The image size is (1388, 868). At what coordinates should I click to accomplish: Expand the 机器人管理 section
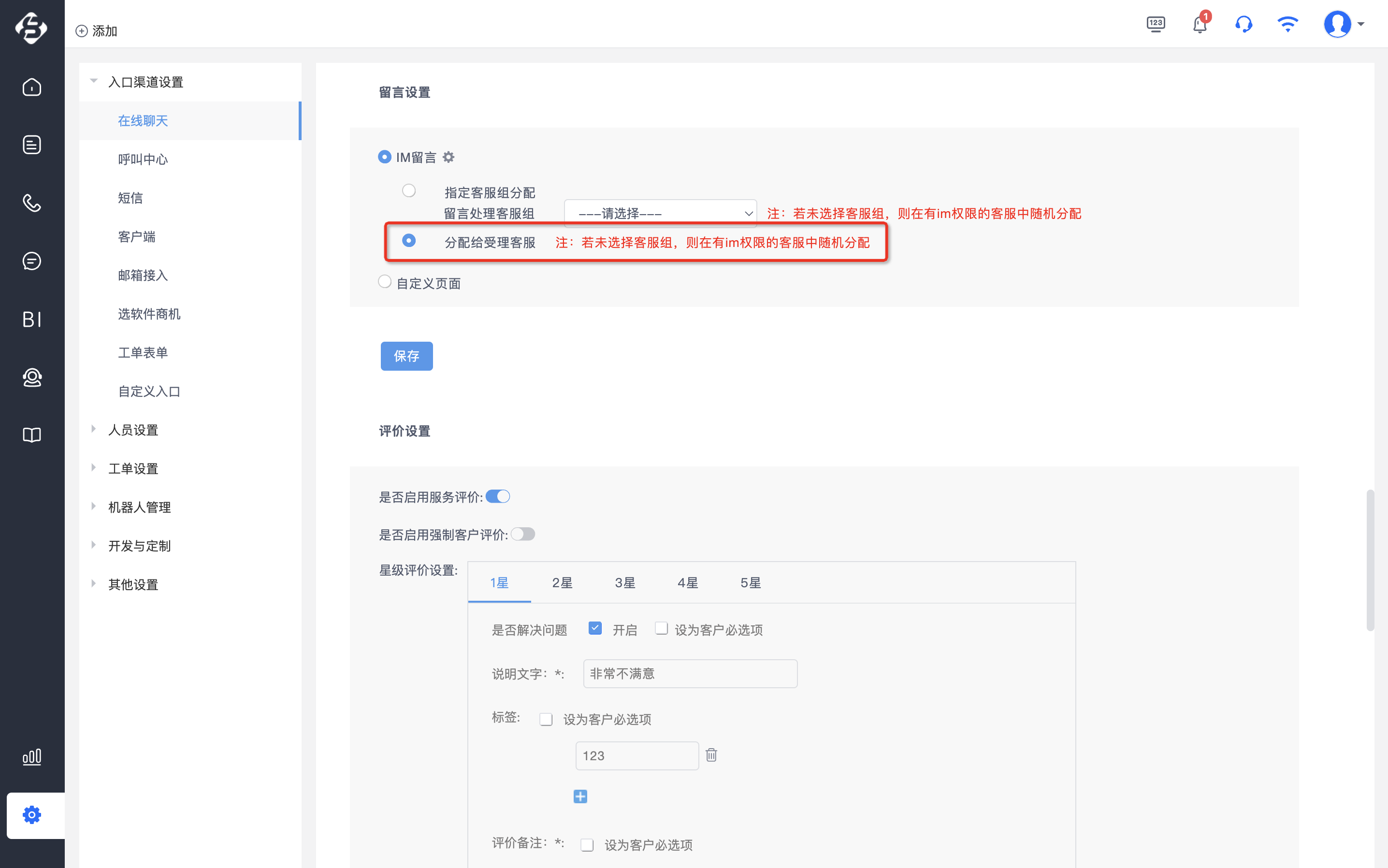point(140,507)
